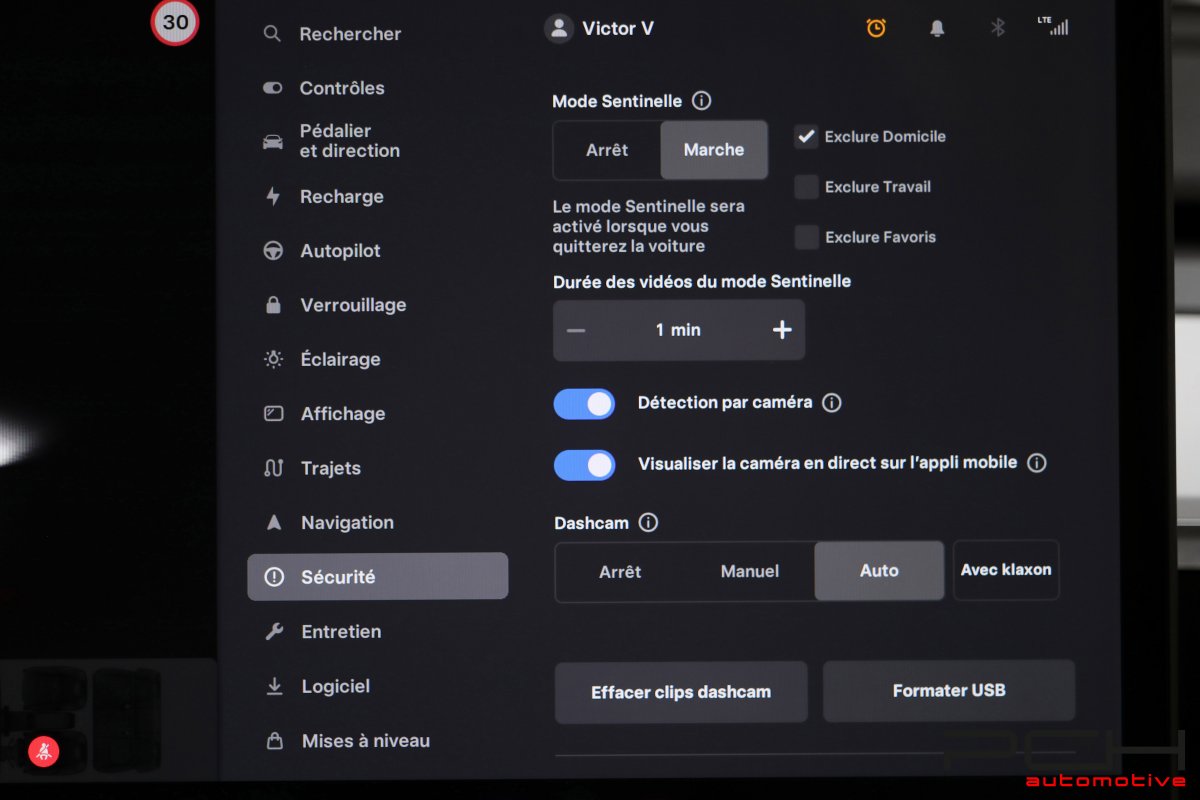Click the Sentinelle activation description text

[649, 226]
